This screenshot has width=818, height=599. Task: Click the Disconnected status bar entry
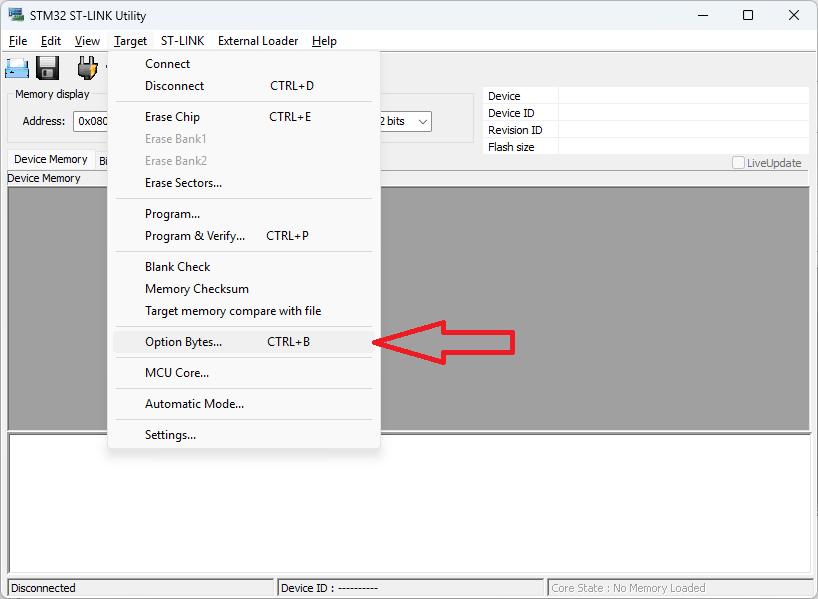coord(141,588)
